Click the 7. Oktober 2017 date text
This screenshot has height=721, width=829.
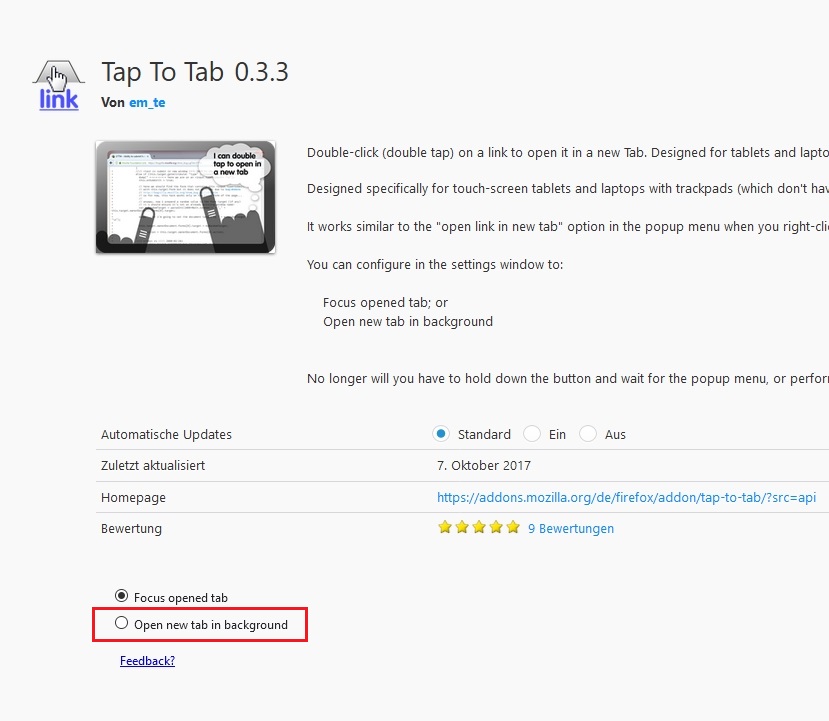[484, 466]
